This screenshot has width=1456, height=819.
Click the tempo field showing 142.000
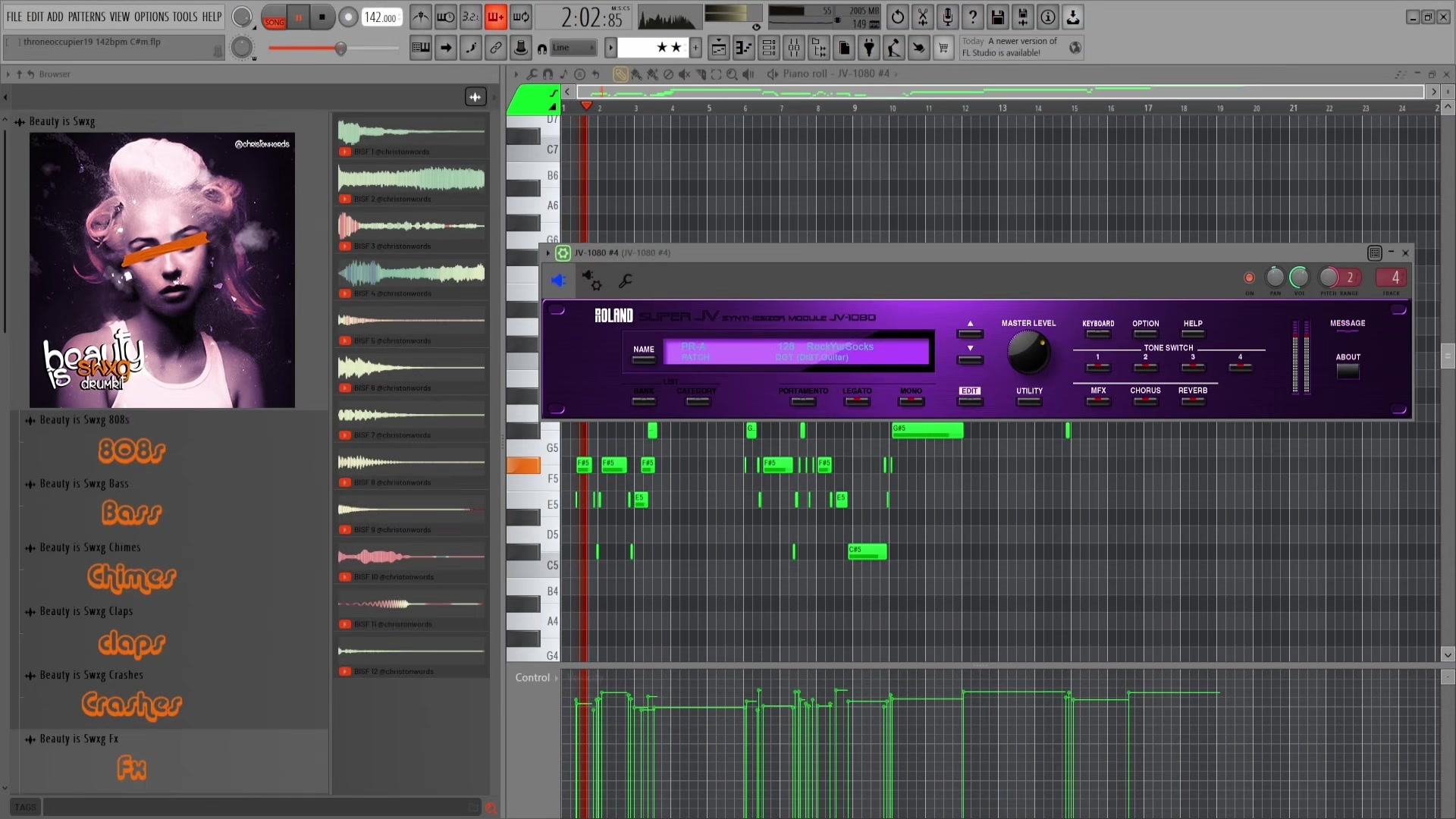(381, 17)
